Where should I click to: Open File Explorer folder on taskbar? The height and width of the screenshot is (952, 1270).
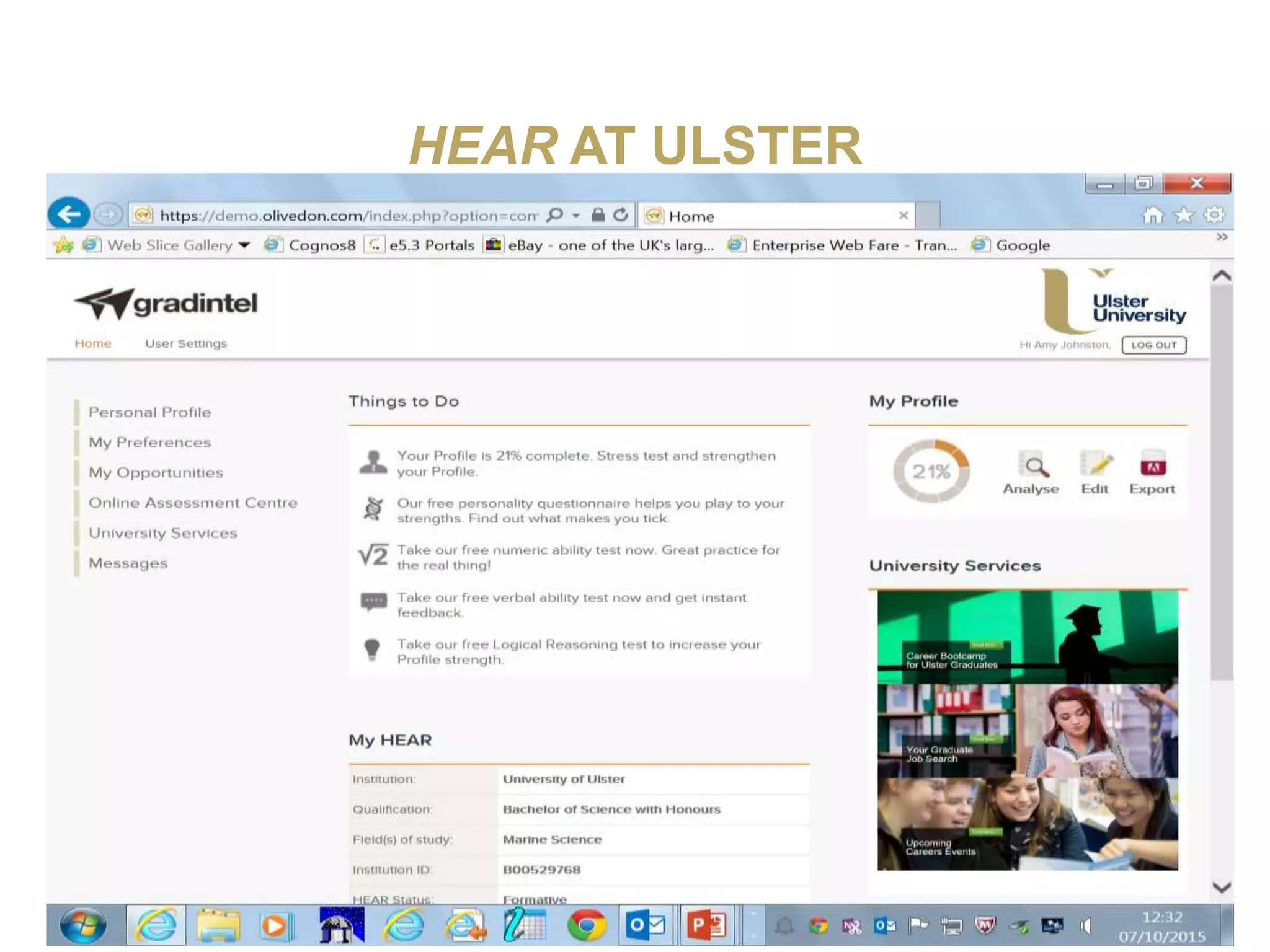[x=218, y=925]
